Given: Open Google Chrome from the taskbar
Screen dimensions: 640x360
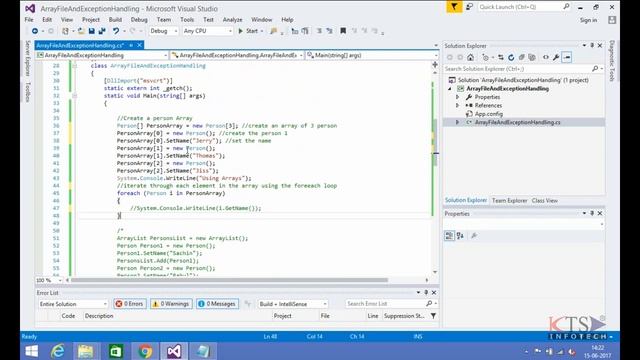Looking at the screenshot, I should point(145,351).
